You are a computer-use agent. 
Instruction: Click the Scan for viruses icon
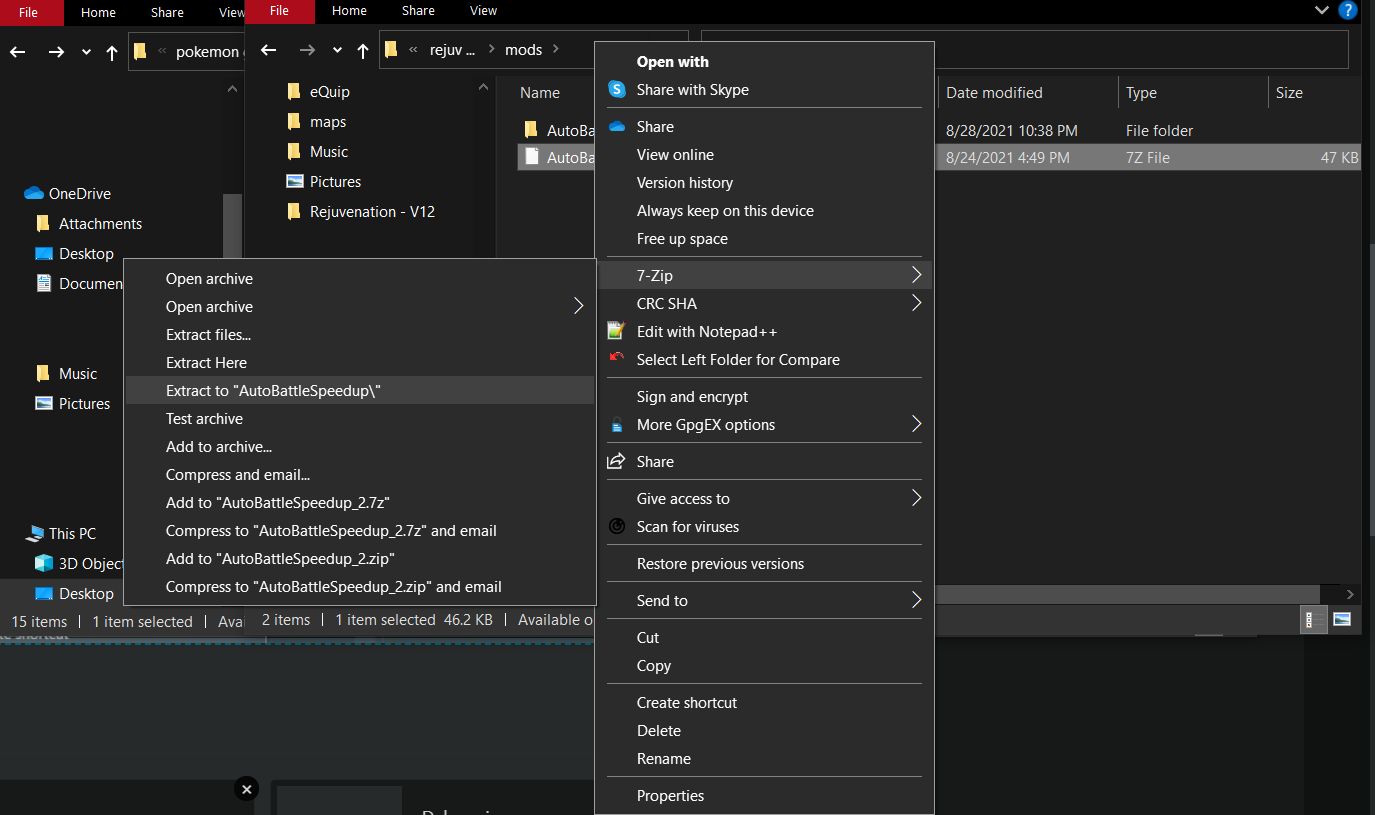tap(617, 526)
